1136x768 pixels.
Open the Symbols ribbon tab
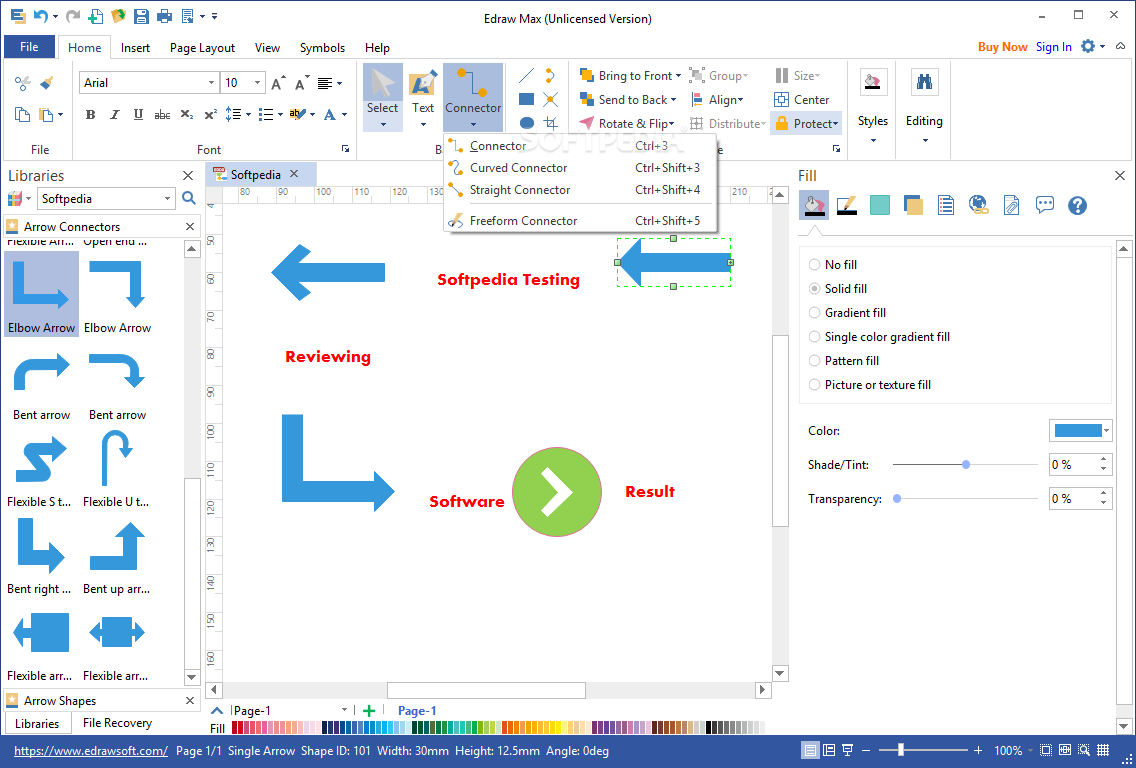tap(322, 47)
